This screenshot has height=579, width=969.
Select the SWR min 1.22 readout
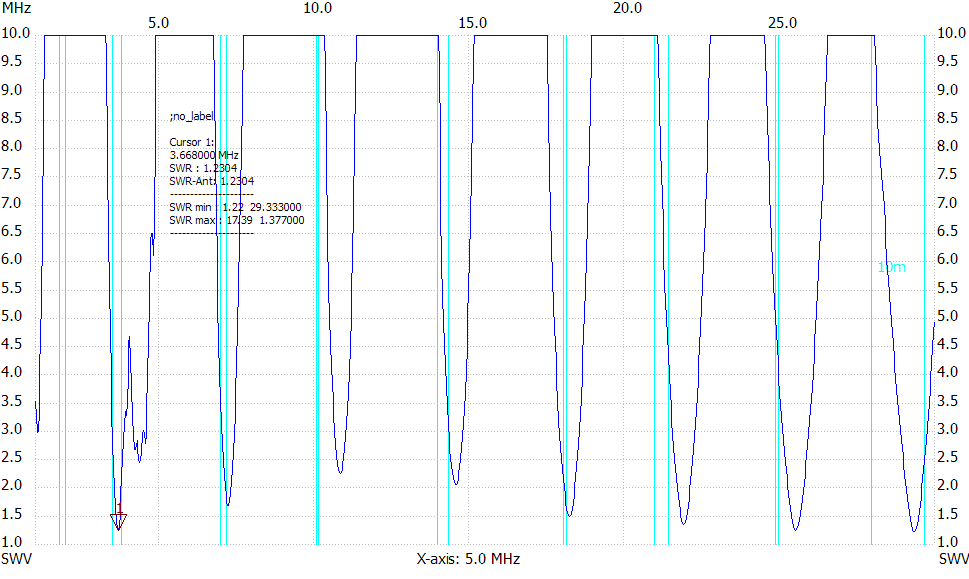(237, 207)
